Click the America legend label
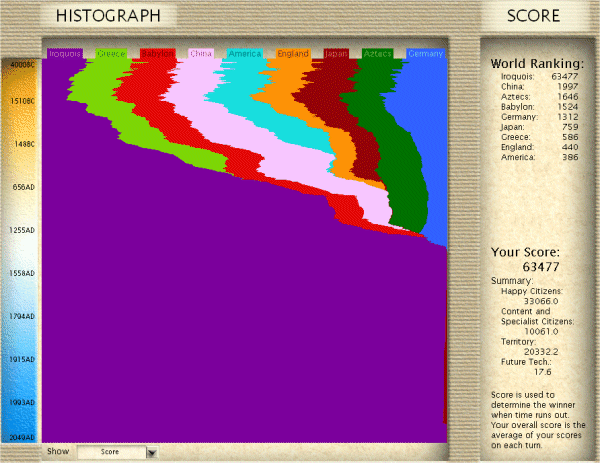This screenshot has width=600, height=463. (x=245, y=53)
